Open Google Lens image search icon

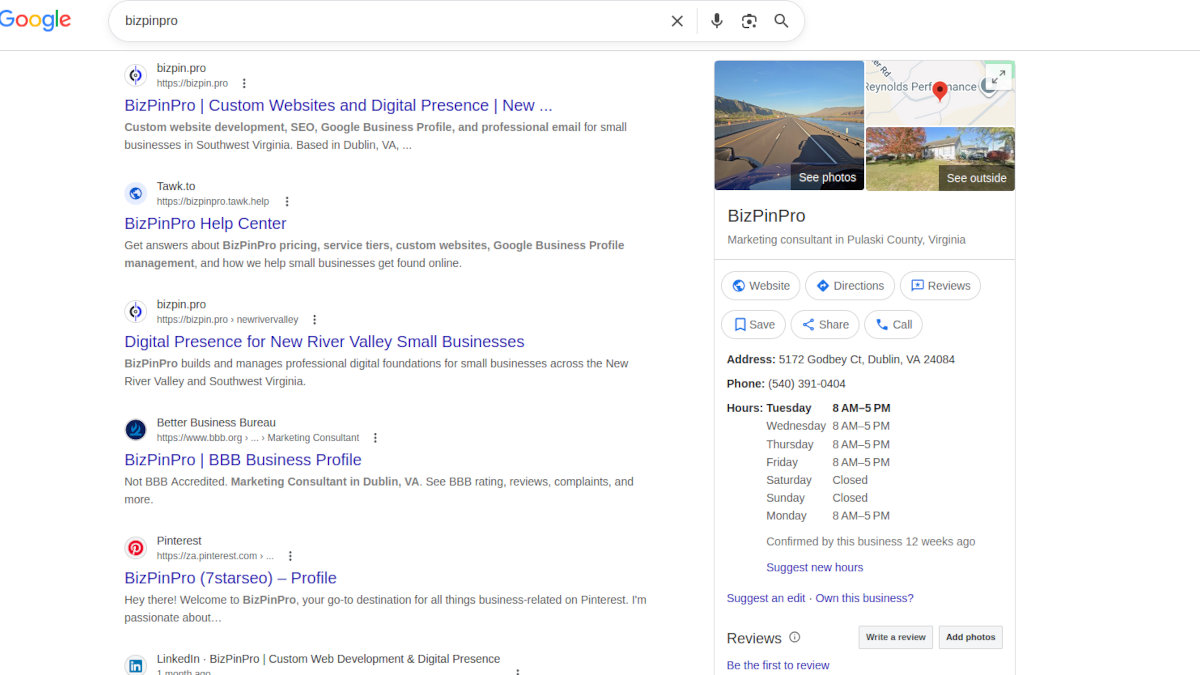click(x=749, y=21)
